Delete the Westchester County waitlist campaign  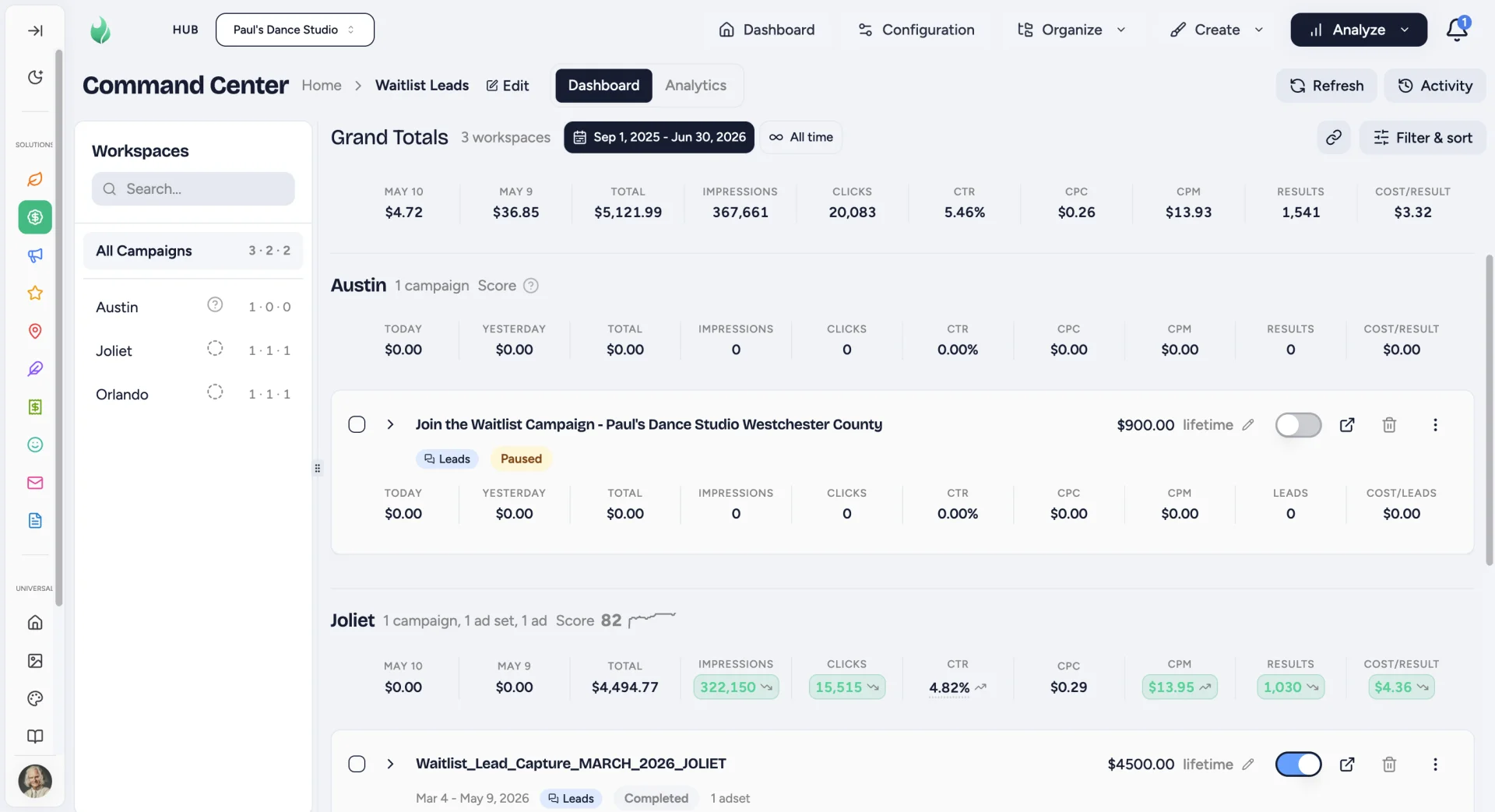pyautogui.click(x=1389, y=425)
